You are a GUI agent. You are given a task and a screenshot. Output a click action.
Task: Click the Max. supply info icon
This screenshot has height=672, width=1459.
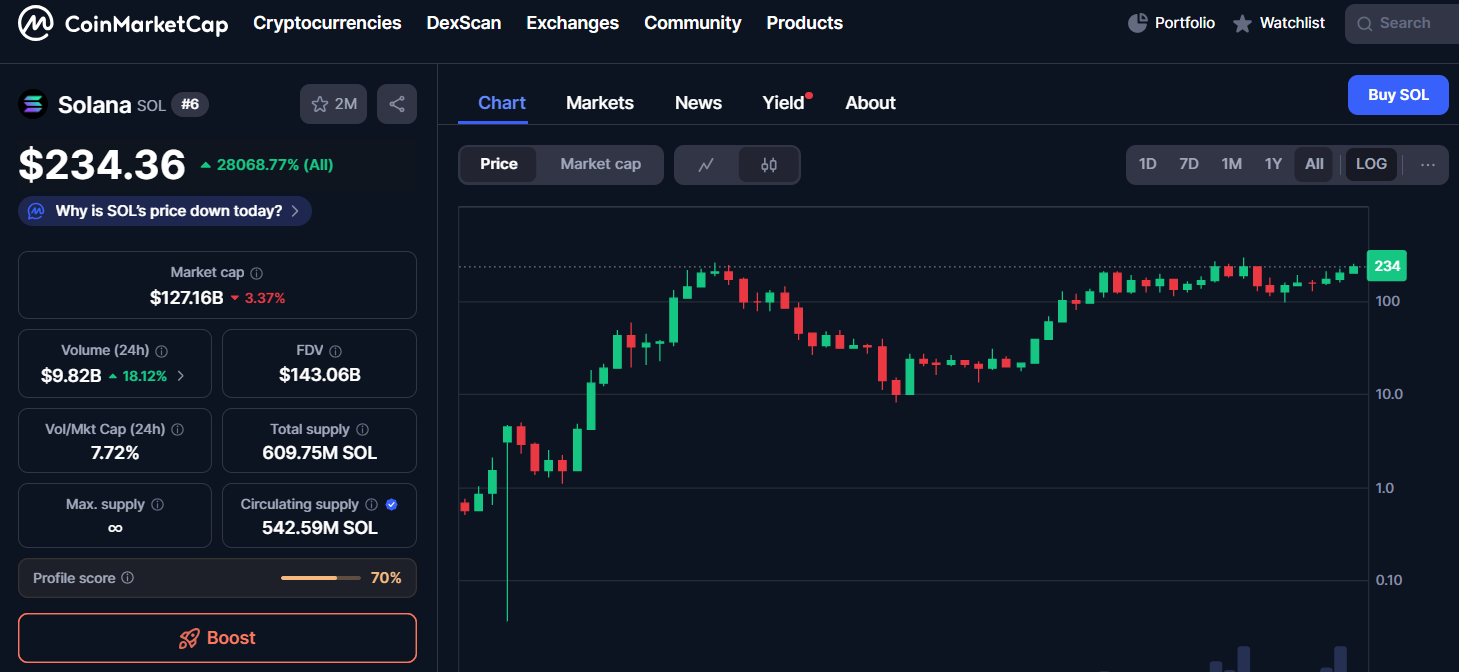[157, 505]
